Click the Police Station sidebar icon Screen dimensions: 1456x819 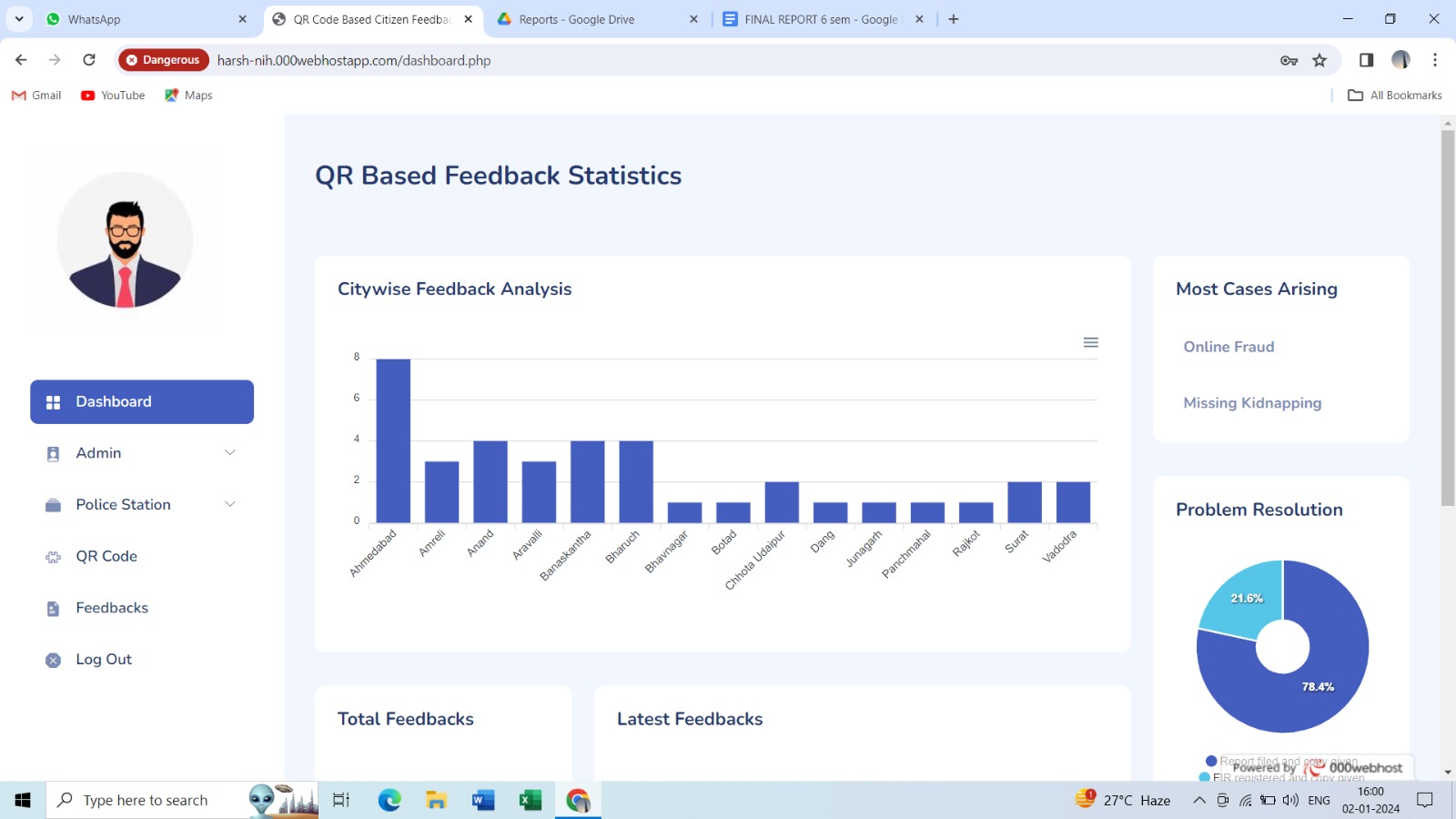53,505
